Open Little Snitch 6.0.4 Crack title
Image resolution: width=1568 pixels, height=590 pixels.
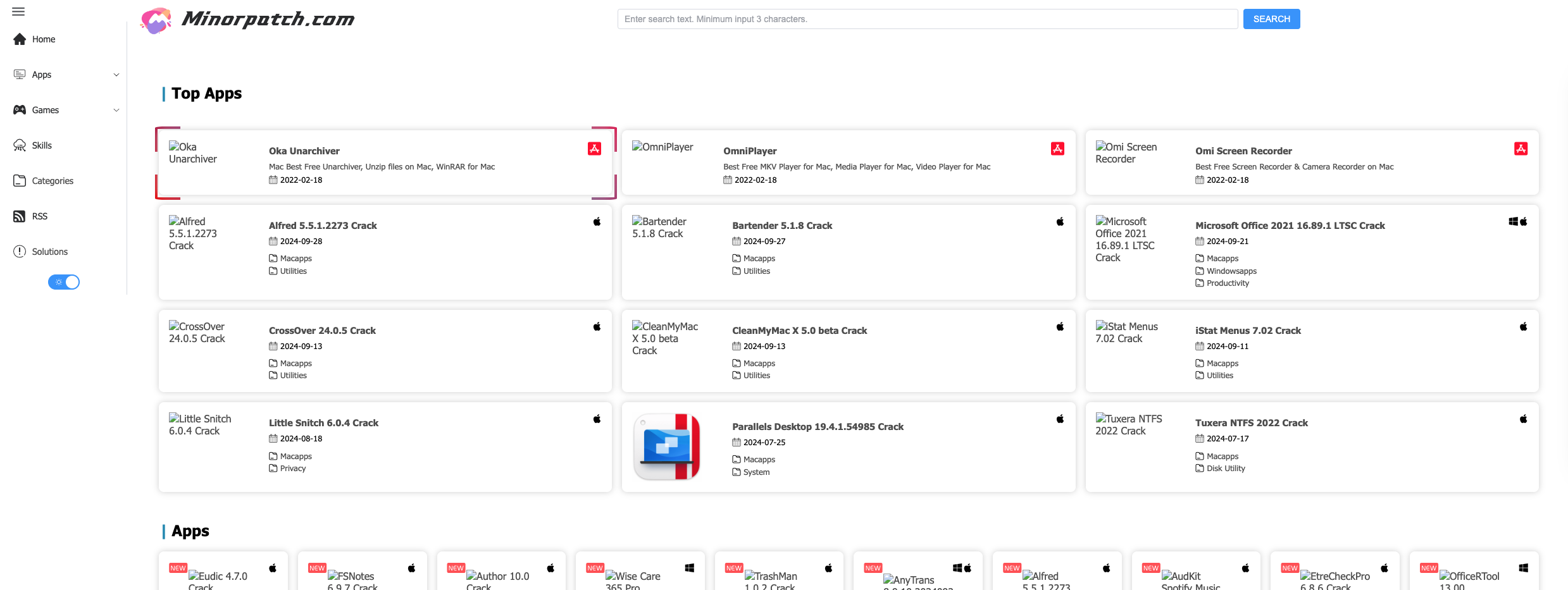pyautogui.click(x=323, y=423)
